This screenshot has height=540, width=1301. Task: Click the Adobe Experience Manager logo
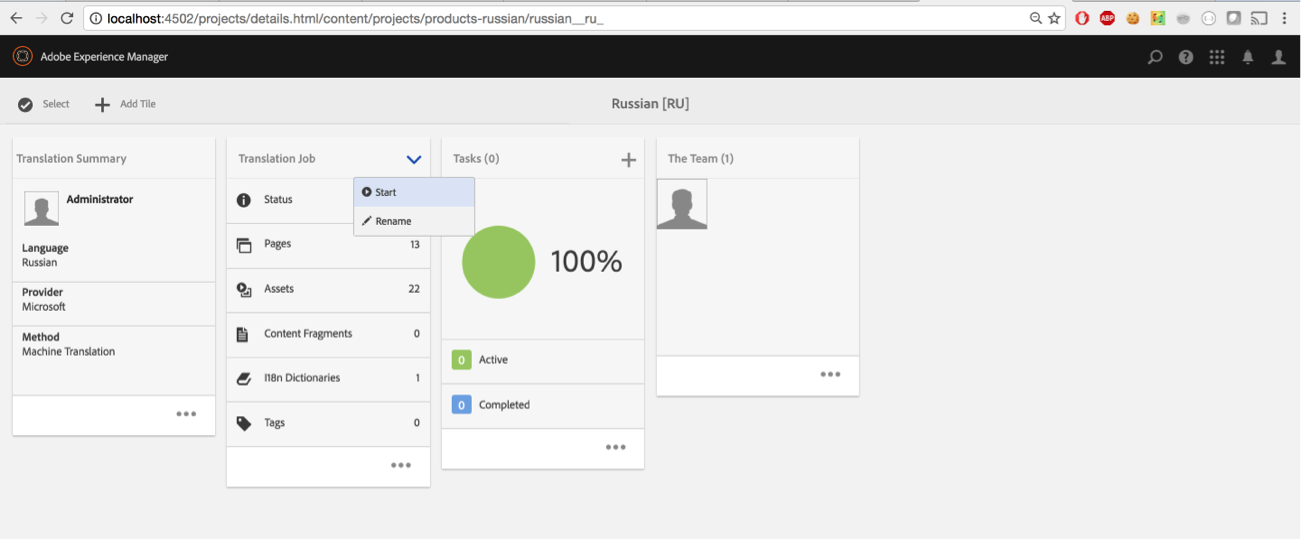coord(22,57)
